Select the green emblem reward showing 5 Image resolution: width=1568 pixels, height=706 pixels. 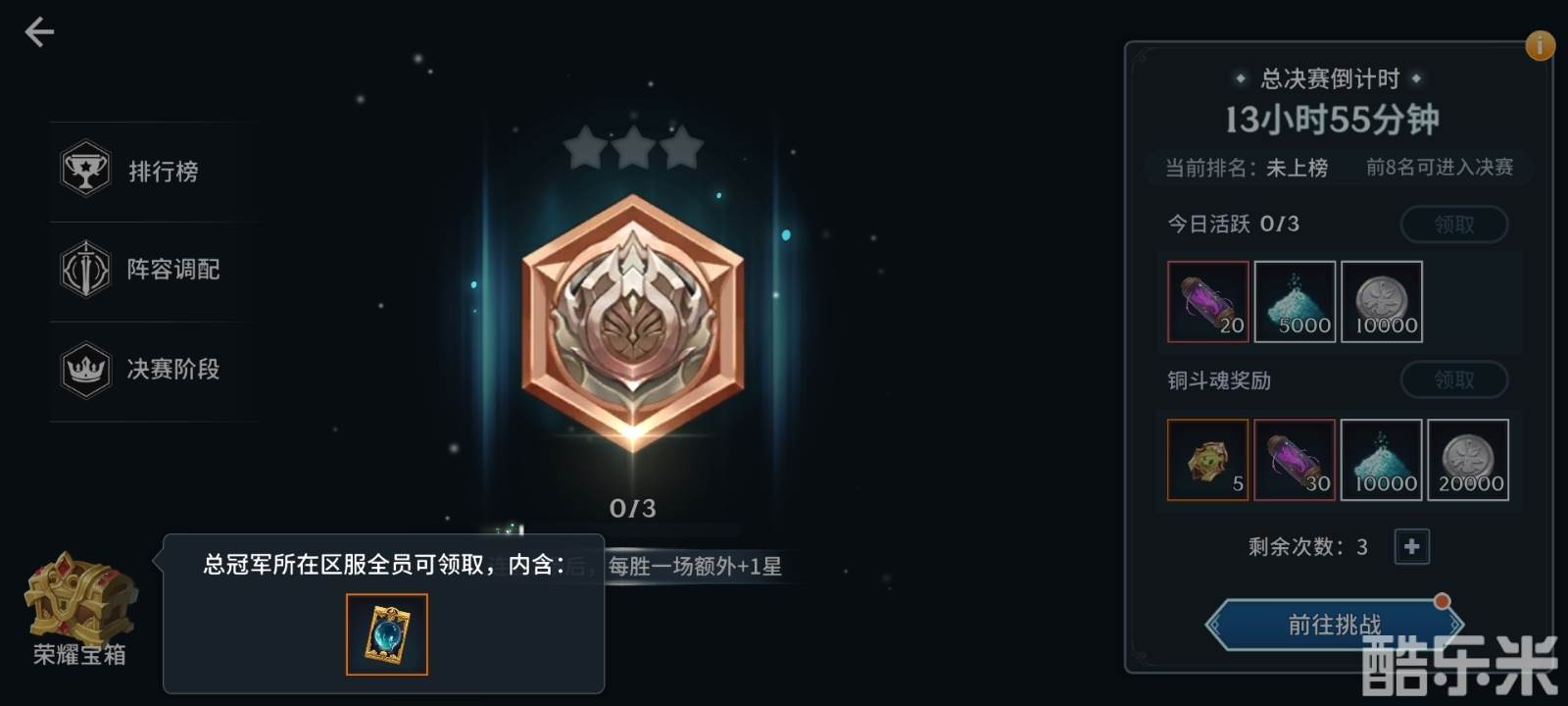(1208, 460)
